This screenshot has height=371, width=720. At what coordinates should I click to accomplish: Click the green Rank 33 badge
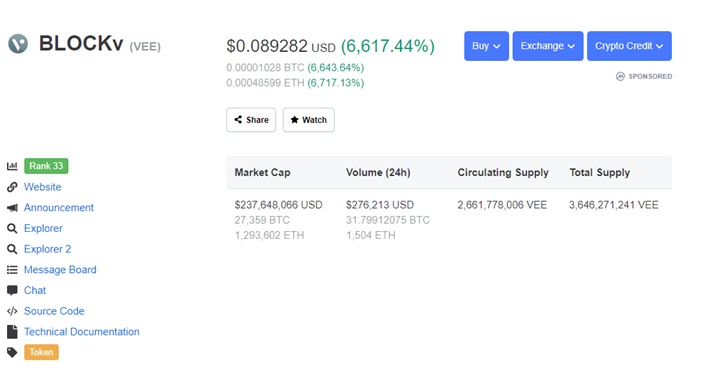[x=46, y=166]
